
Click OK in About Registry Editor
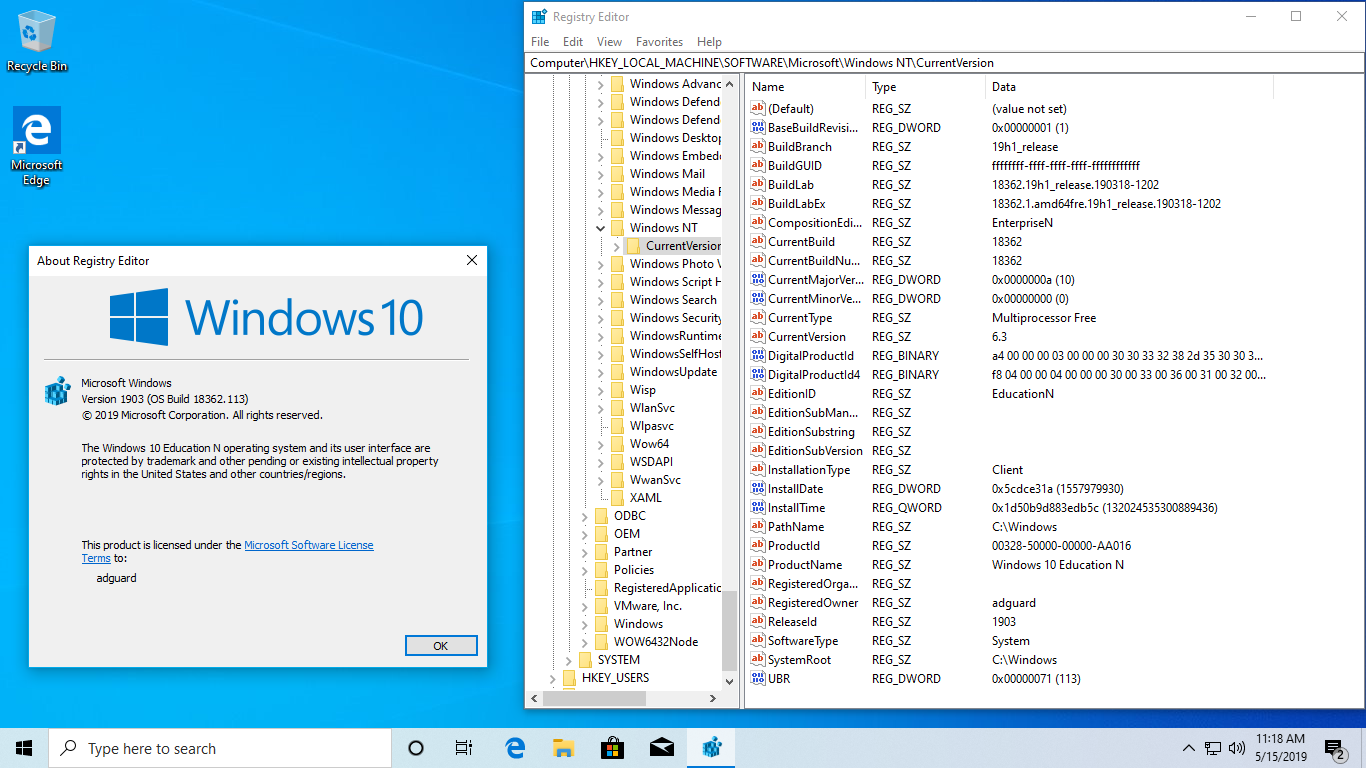[x=441, y=646]
